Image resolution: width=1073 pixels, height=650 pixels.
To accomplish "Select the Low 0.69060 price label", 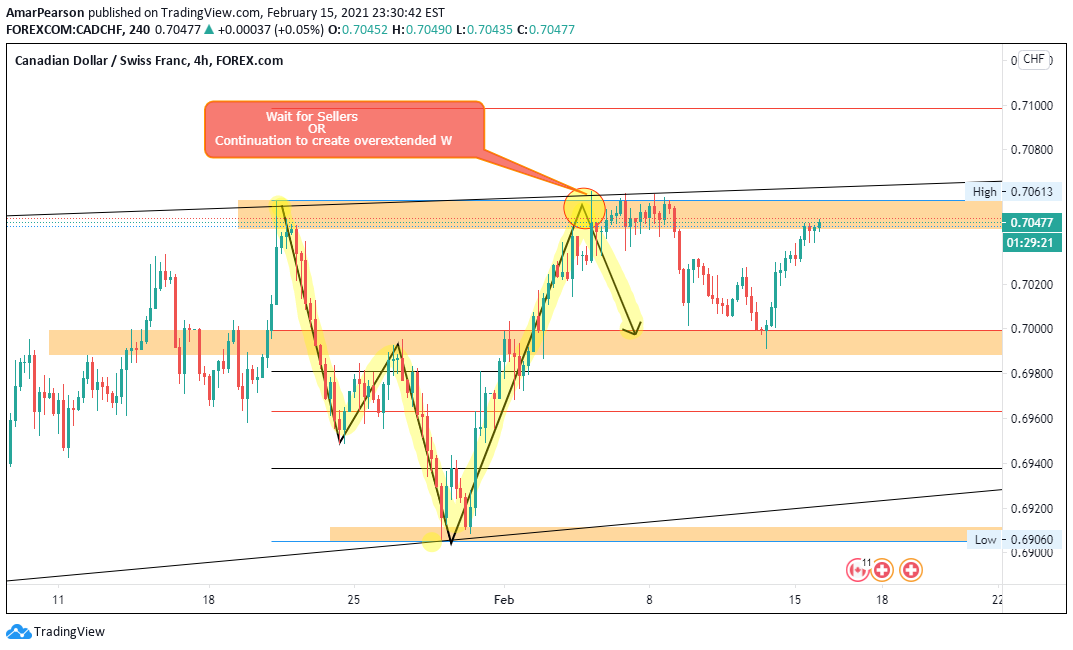I will pyautogui.click(x=1014, y=540).
